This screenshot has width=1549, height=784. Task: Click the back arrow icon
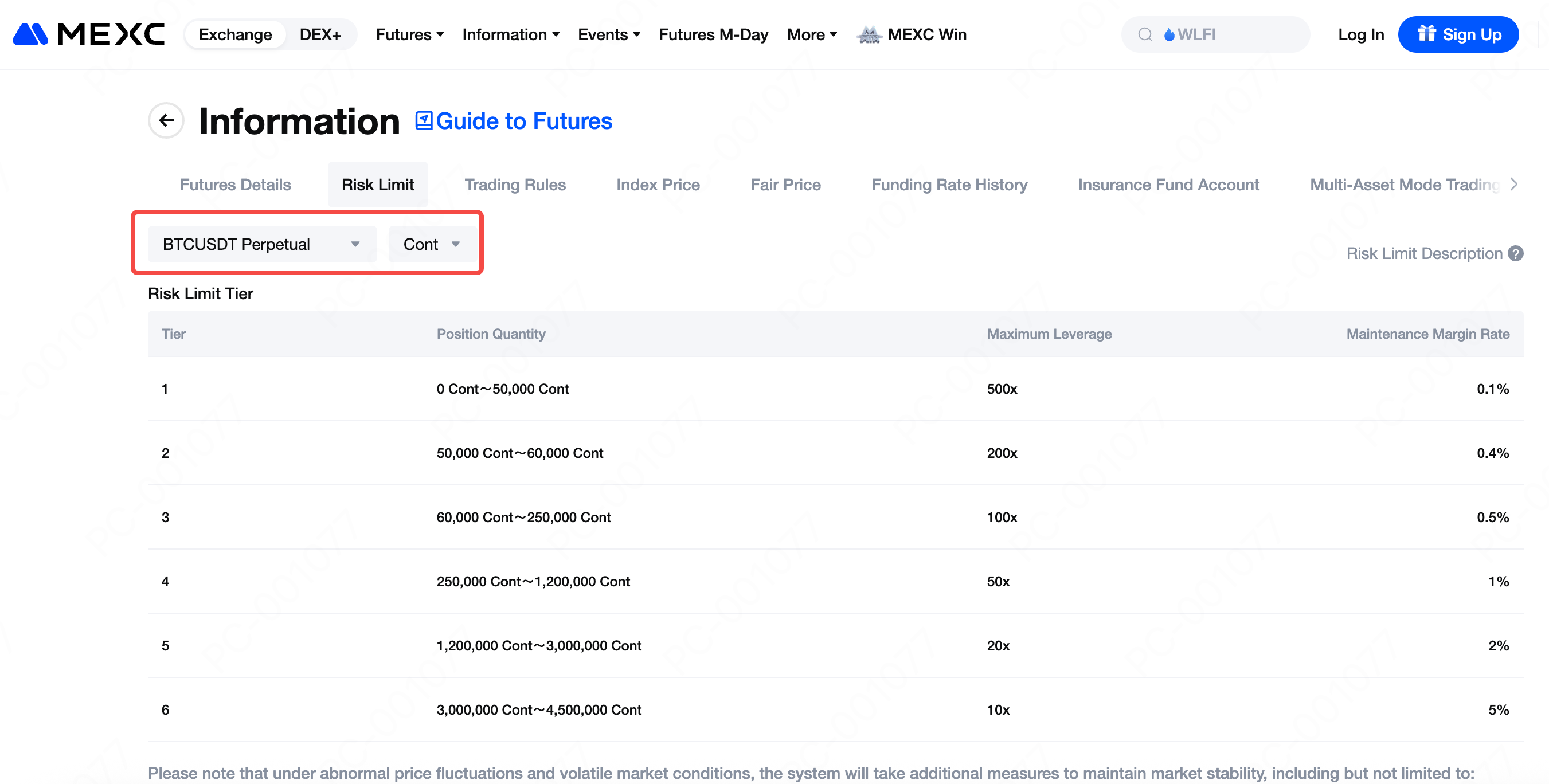point(166,120)
